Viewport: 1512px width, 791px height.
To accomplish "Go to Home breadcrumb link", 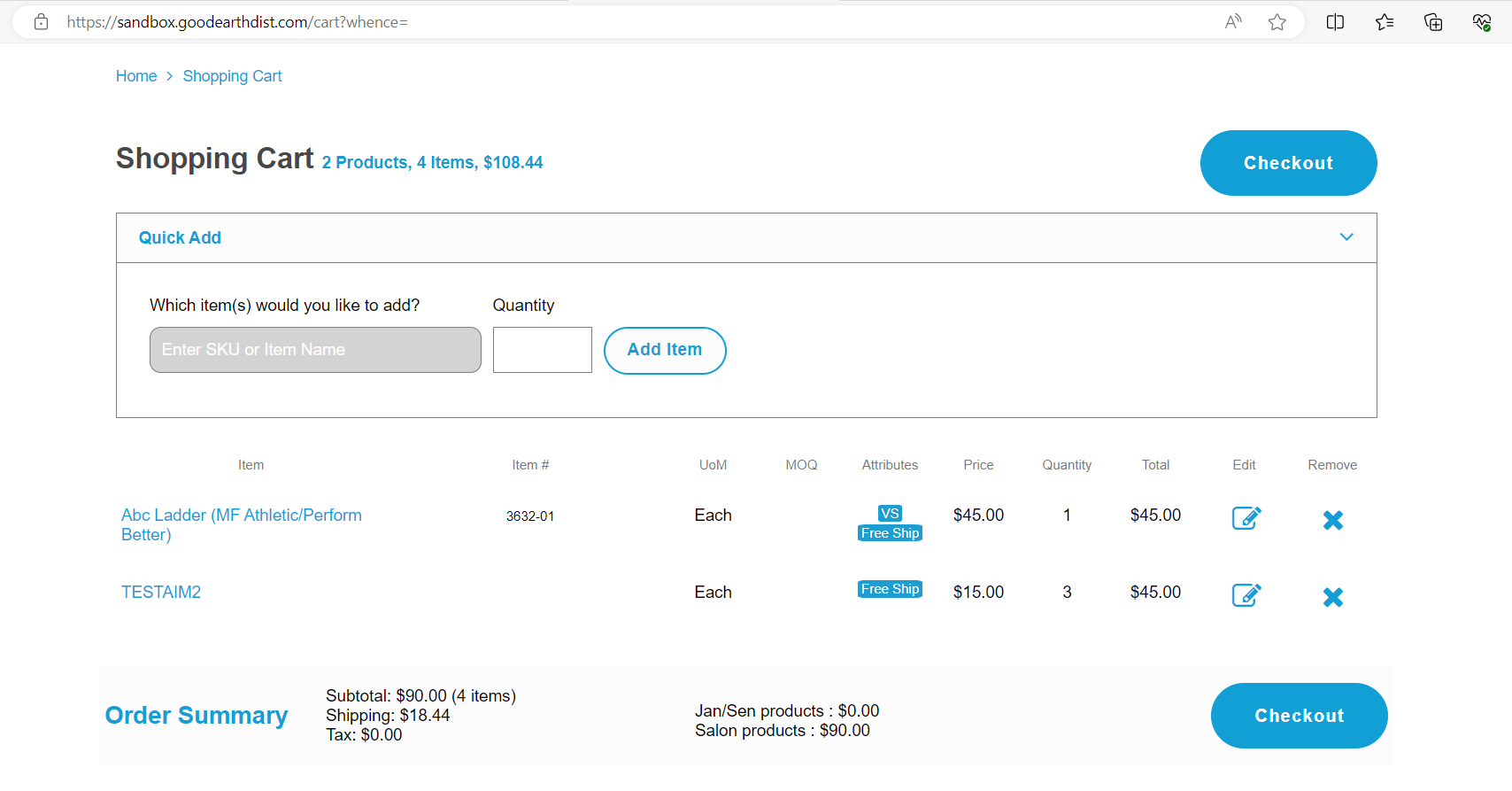I will (x=136, y=76).
